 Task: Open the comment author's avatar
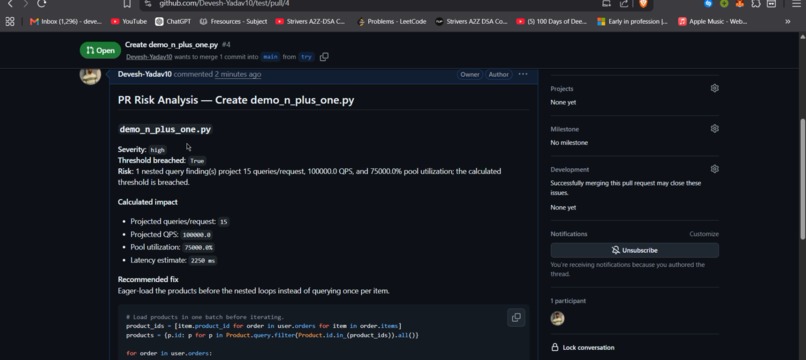[90, 75]
